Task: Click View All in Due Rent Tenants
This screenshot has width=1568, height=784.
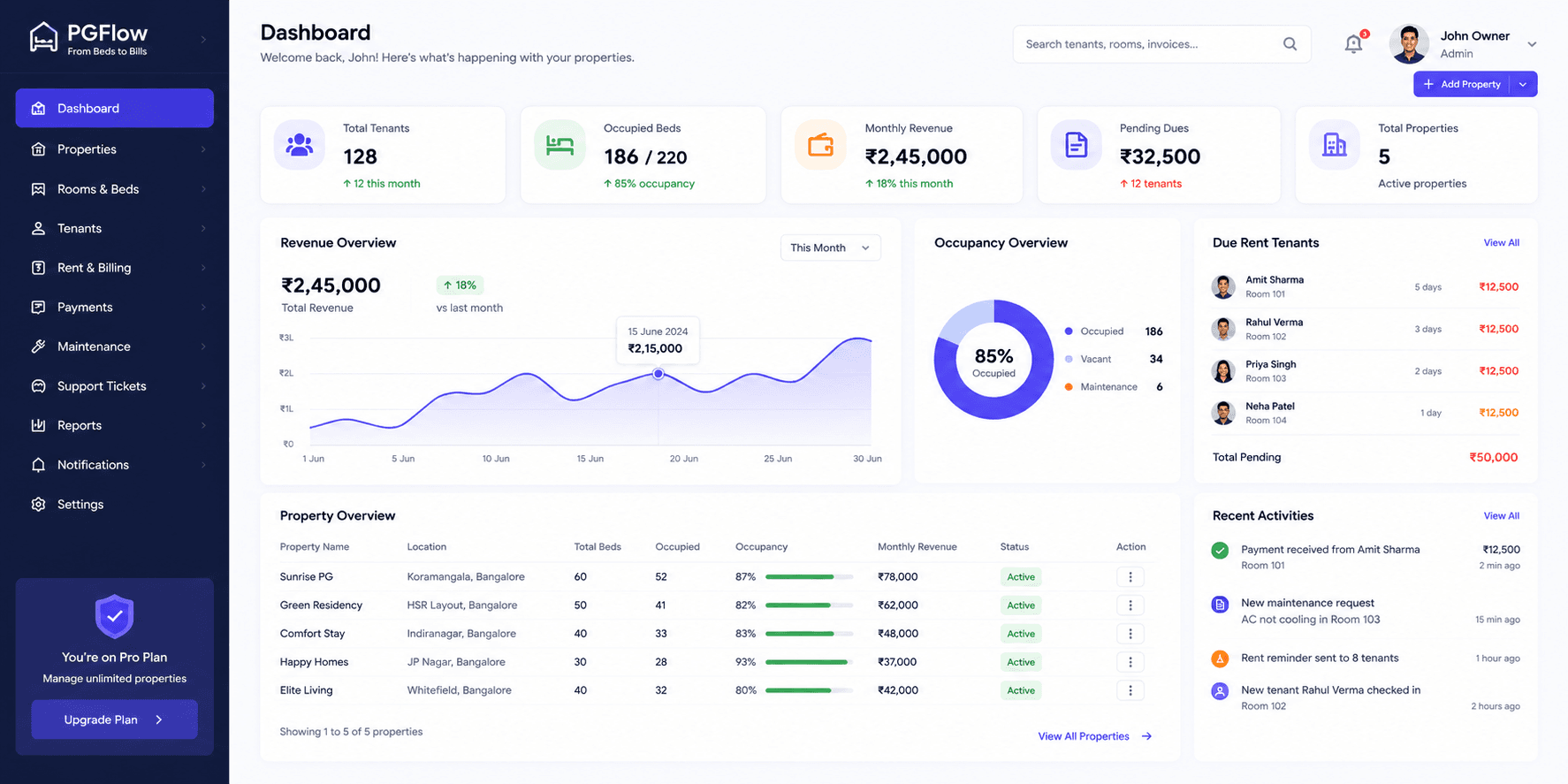Action: coord(1501,243)
